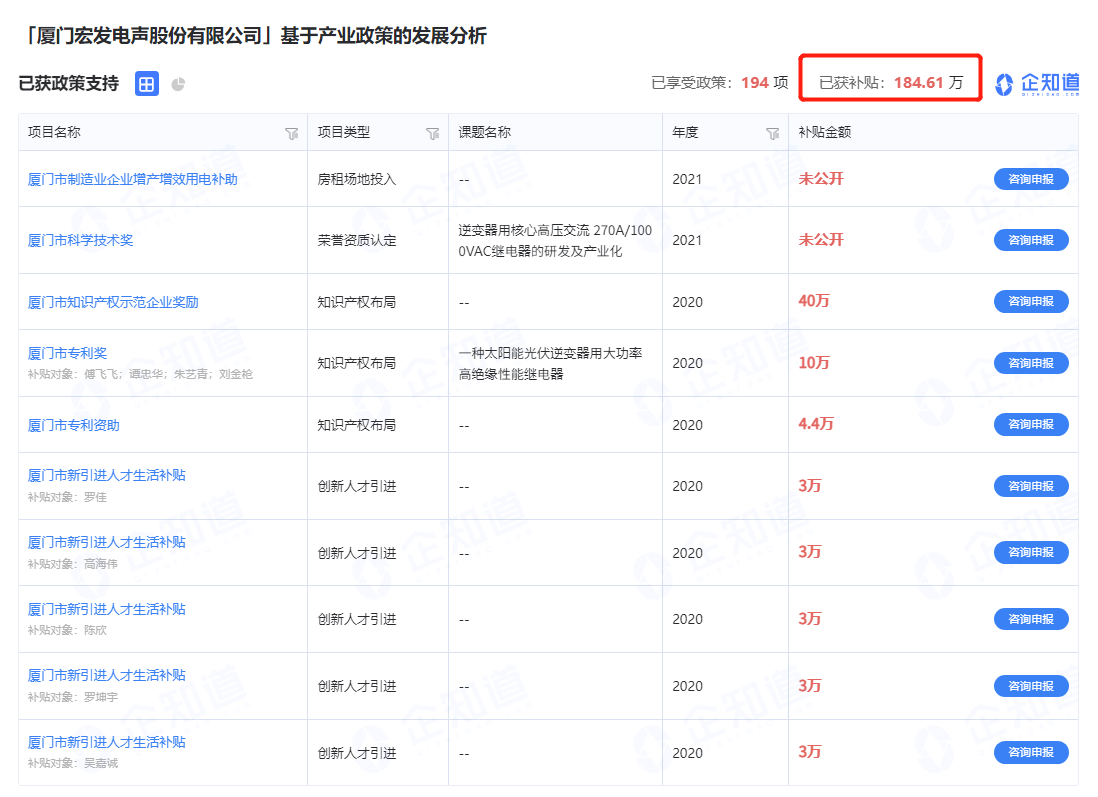Select 未公开 in the 厦门市科学技术奖 row
The height and width of the screenshot is (797, 1098).
[x=821, y=240]
